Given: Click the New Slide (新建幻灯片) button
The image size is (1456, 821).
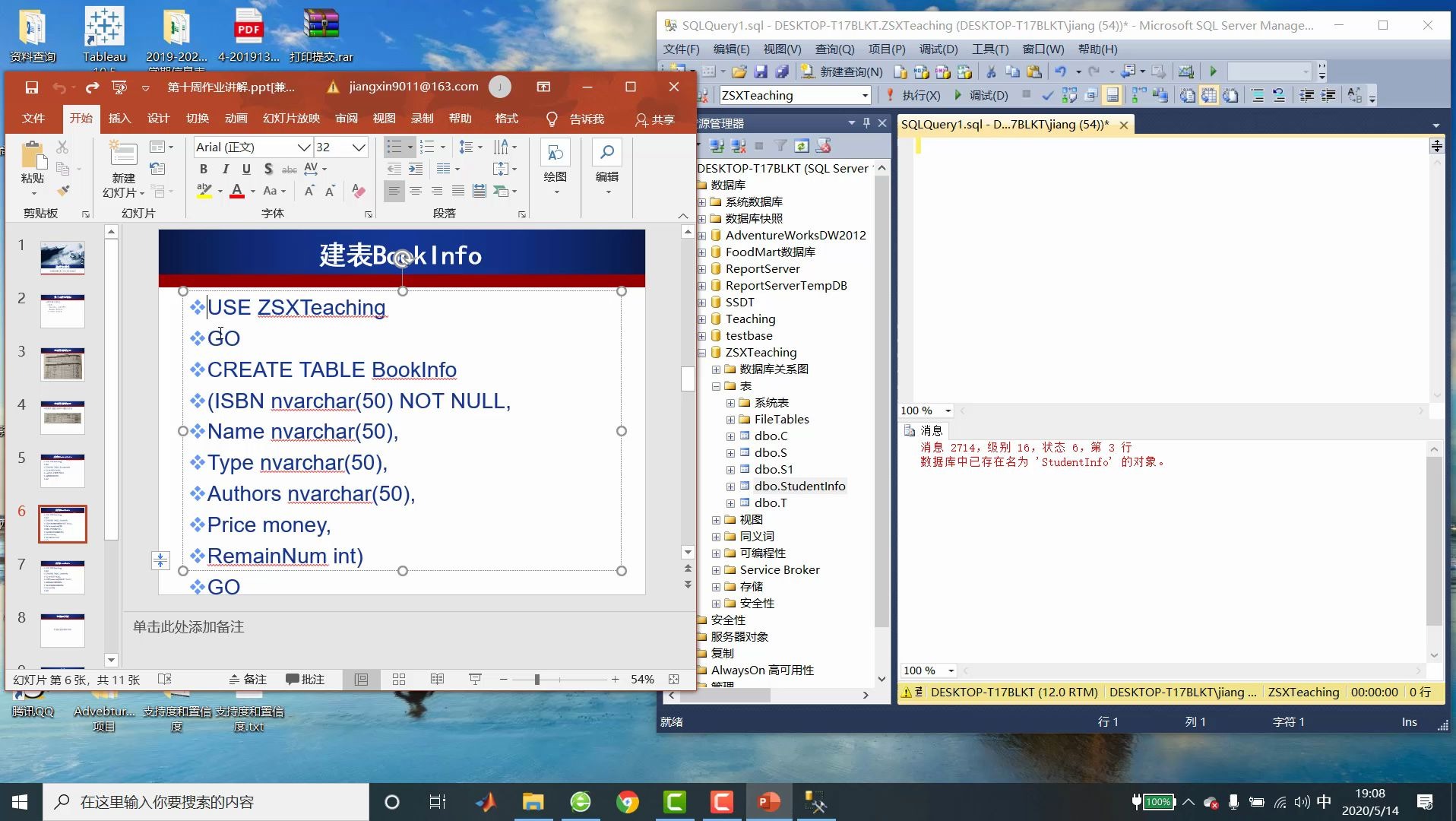Looking at the screenshot, I should tap(123, 170).
